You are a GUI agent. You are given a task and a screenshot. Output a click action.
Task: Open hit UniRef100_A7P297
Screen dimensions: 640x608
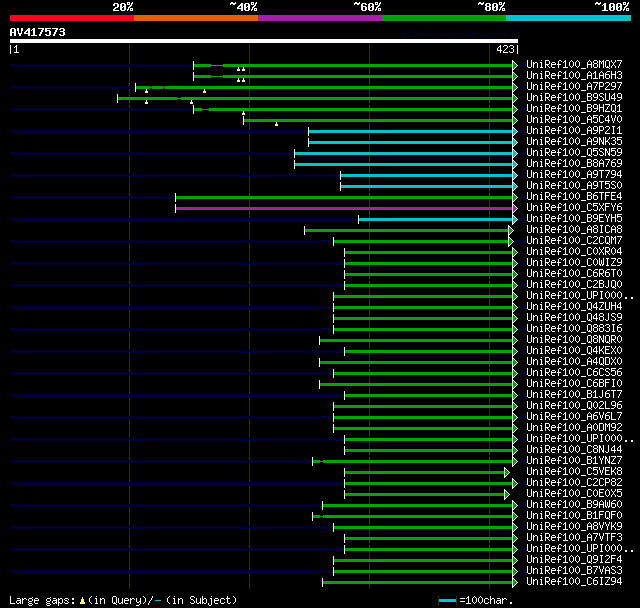574,87
